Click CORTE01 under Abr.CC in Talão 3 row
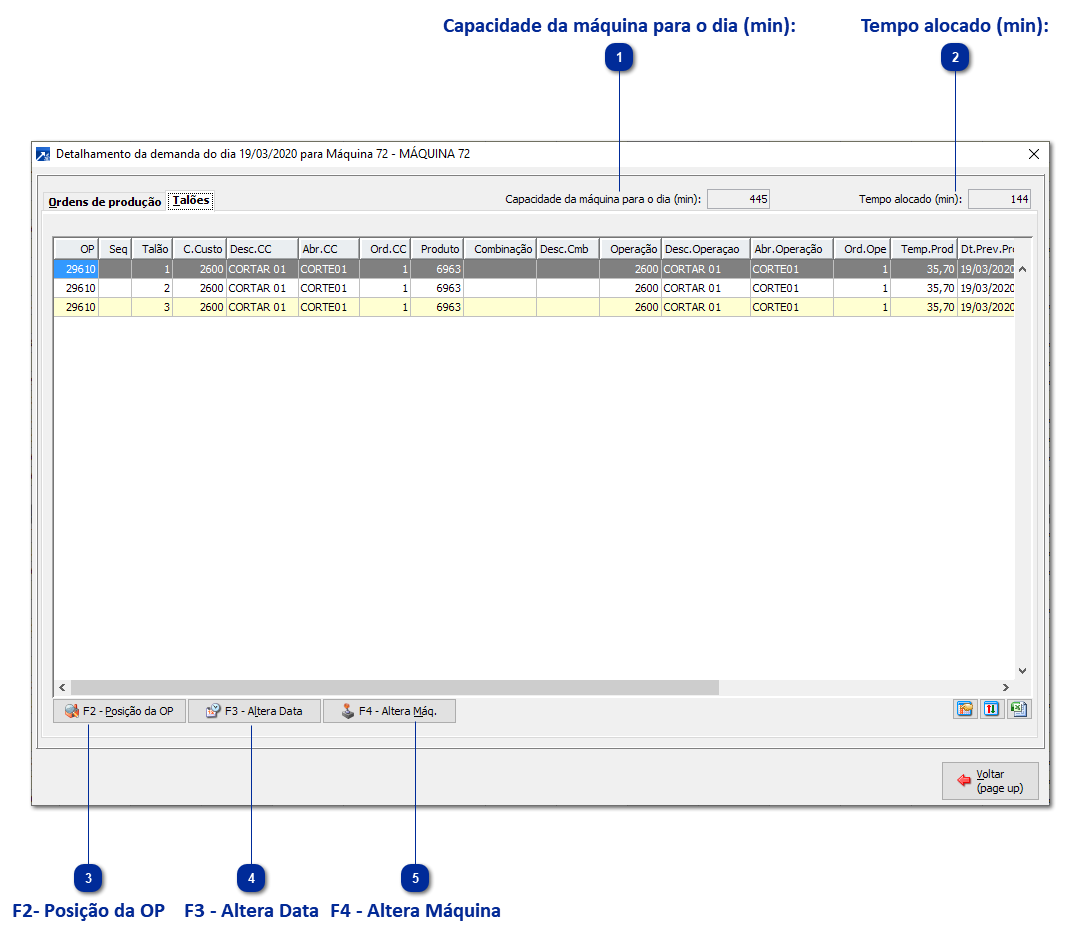Screen dimensions: 1065x939 (x=329, y=307)
